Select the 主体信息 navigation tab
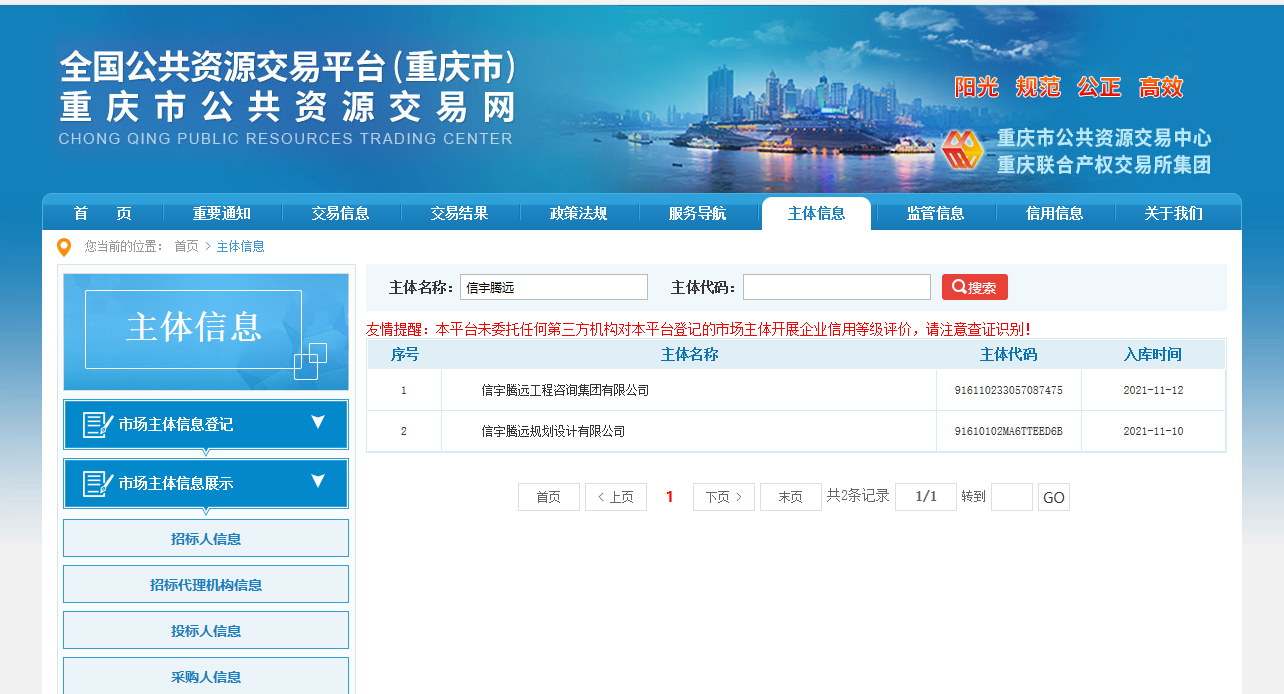 816,212
